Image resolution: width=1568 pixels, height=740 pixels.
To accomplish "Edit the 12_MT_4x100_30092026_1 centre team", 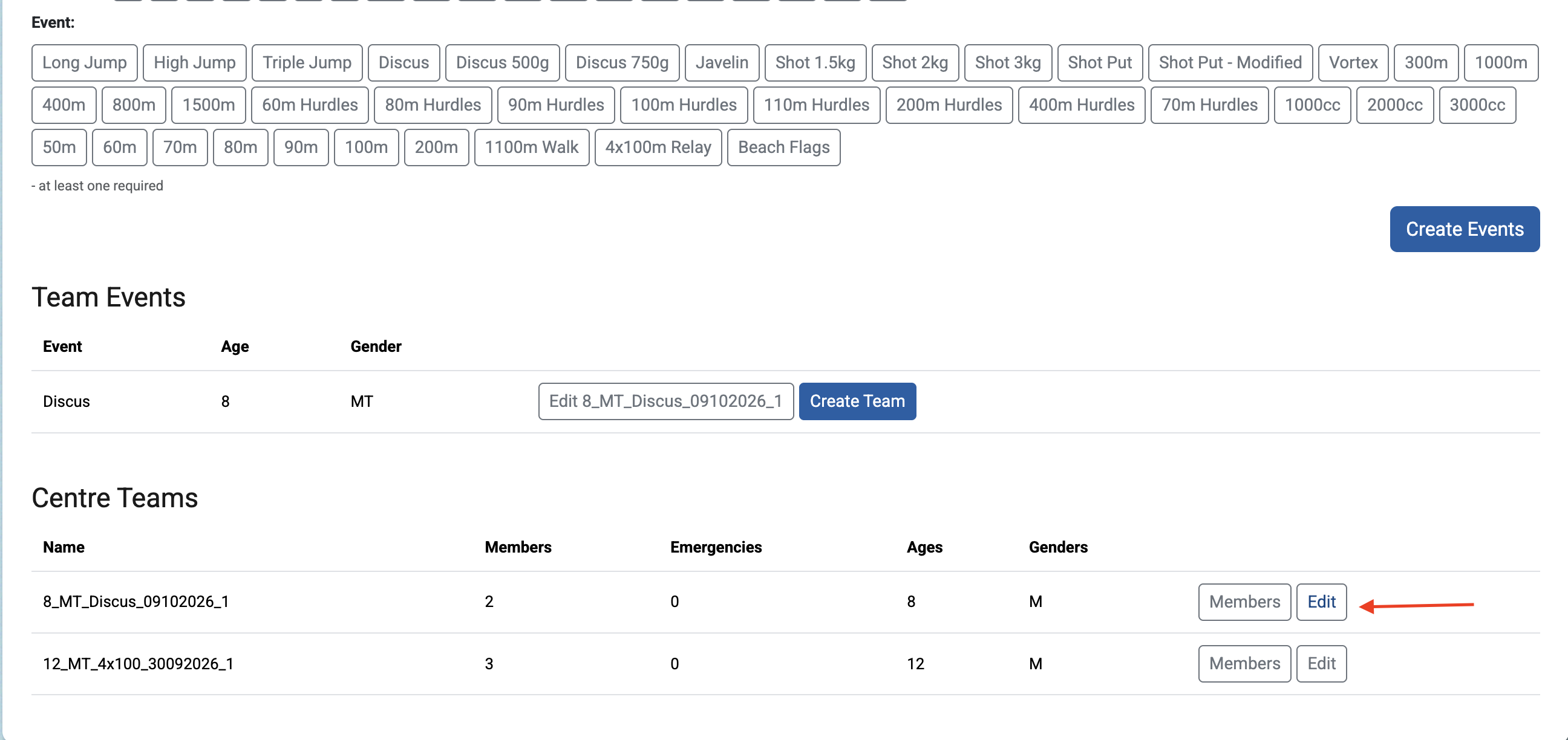I will (1321, 663).
